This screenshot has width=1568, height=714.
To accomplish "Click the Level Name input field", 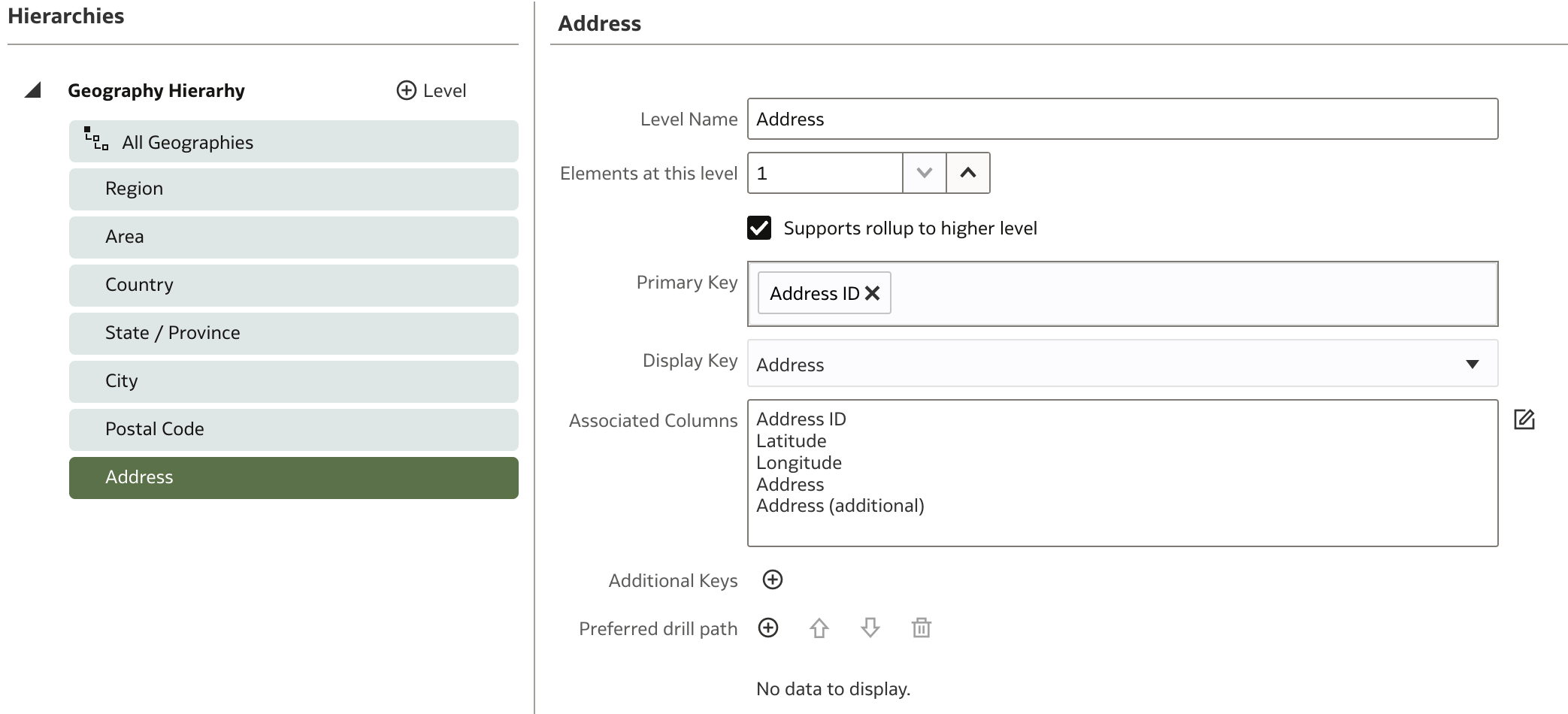I will (1122, 119).
